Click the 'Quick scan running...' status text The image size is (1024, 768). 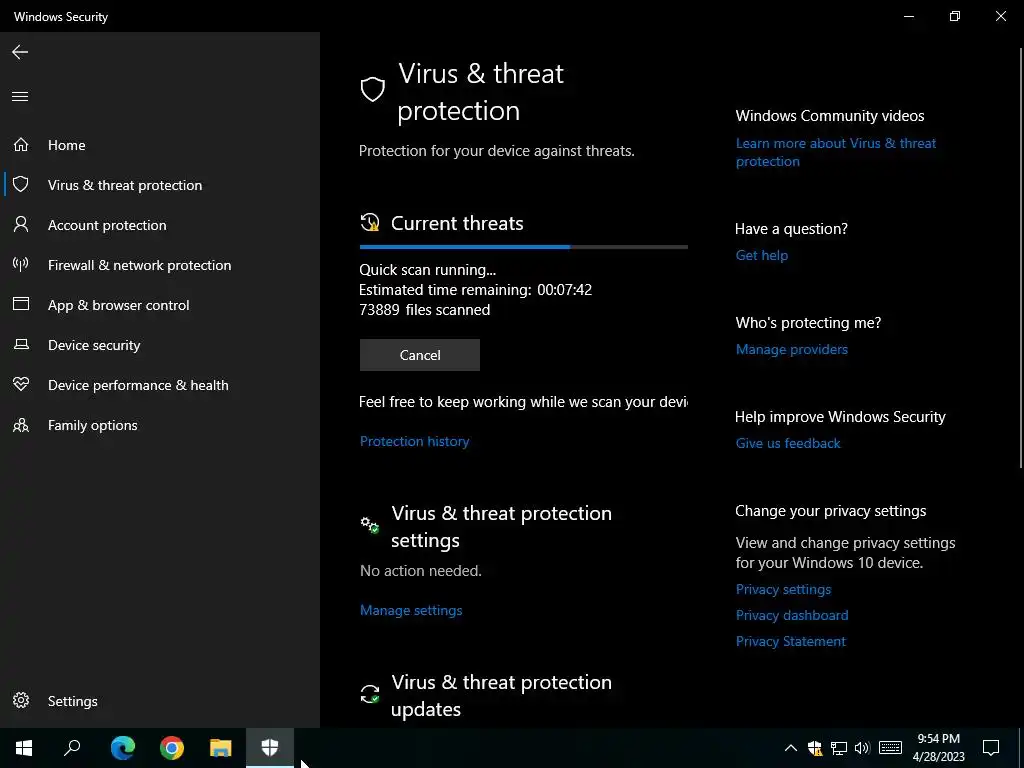pos(427,270)
